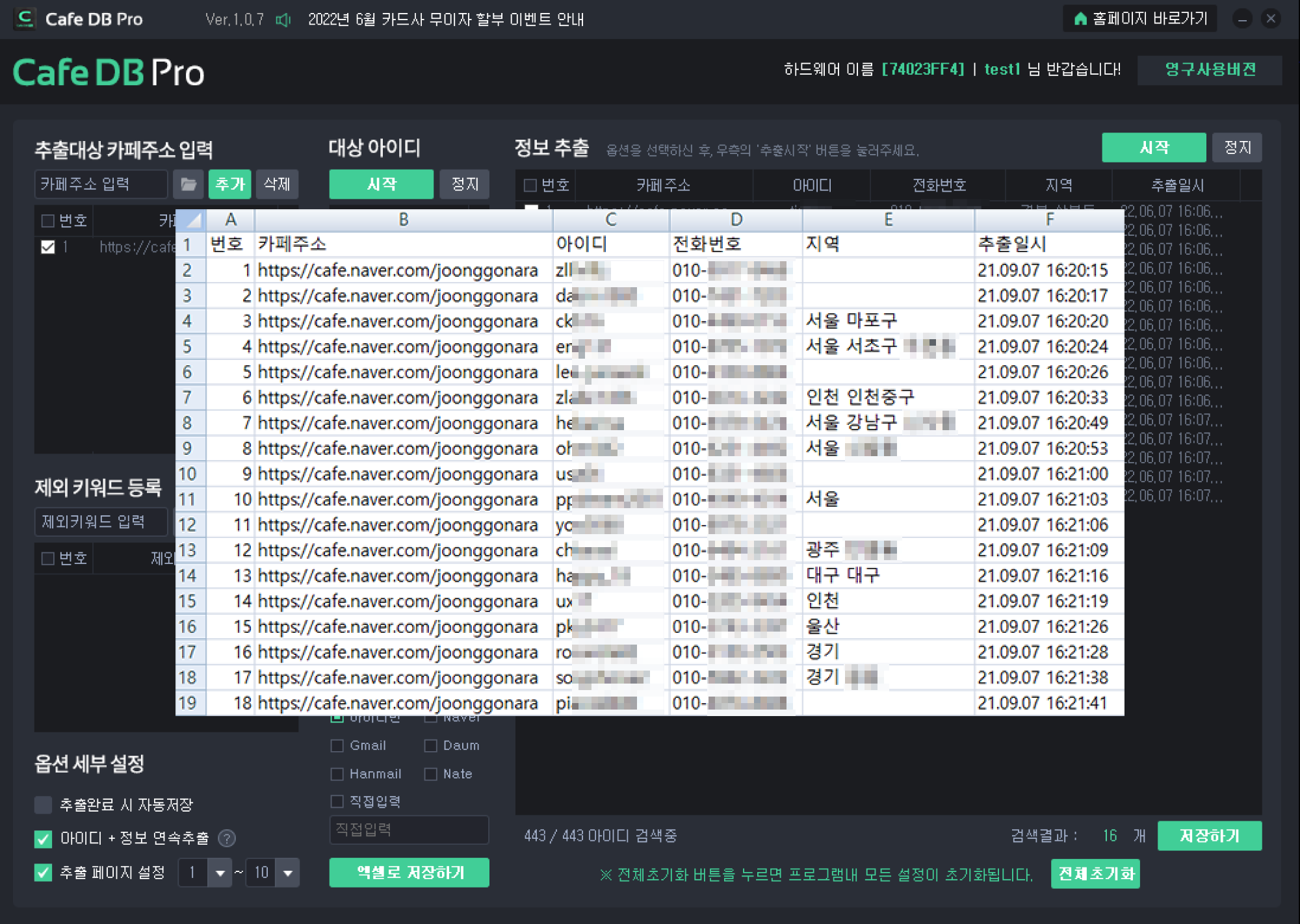Open folder icon next to cafe address input
1300x924 pixels.
point(188,185)
